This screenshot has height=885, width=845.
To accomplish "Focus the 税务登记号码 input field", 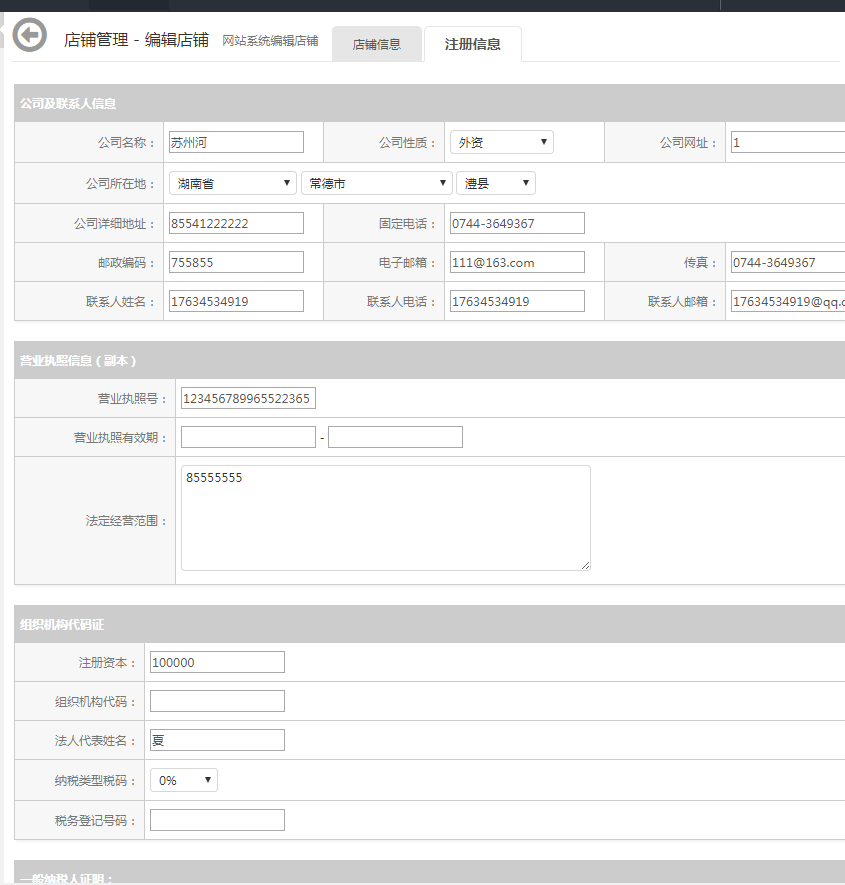I will click(217, 820).
